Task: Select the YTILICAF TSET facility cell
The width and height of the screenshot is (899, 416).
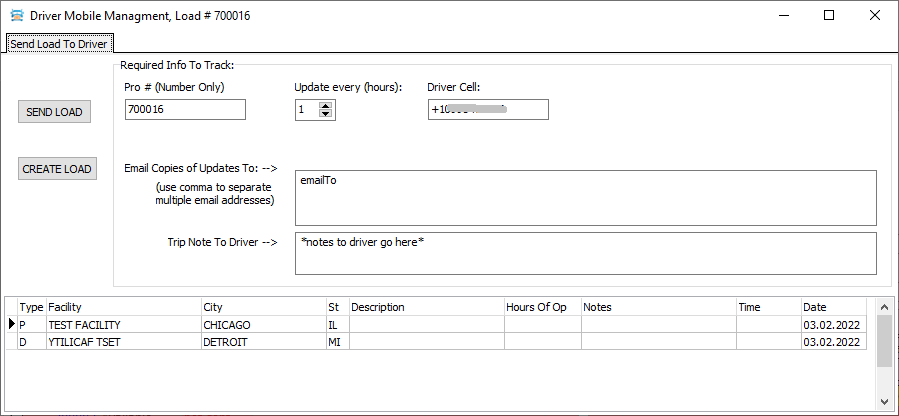Action: tap(123, 342)
